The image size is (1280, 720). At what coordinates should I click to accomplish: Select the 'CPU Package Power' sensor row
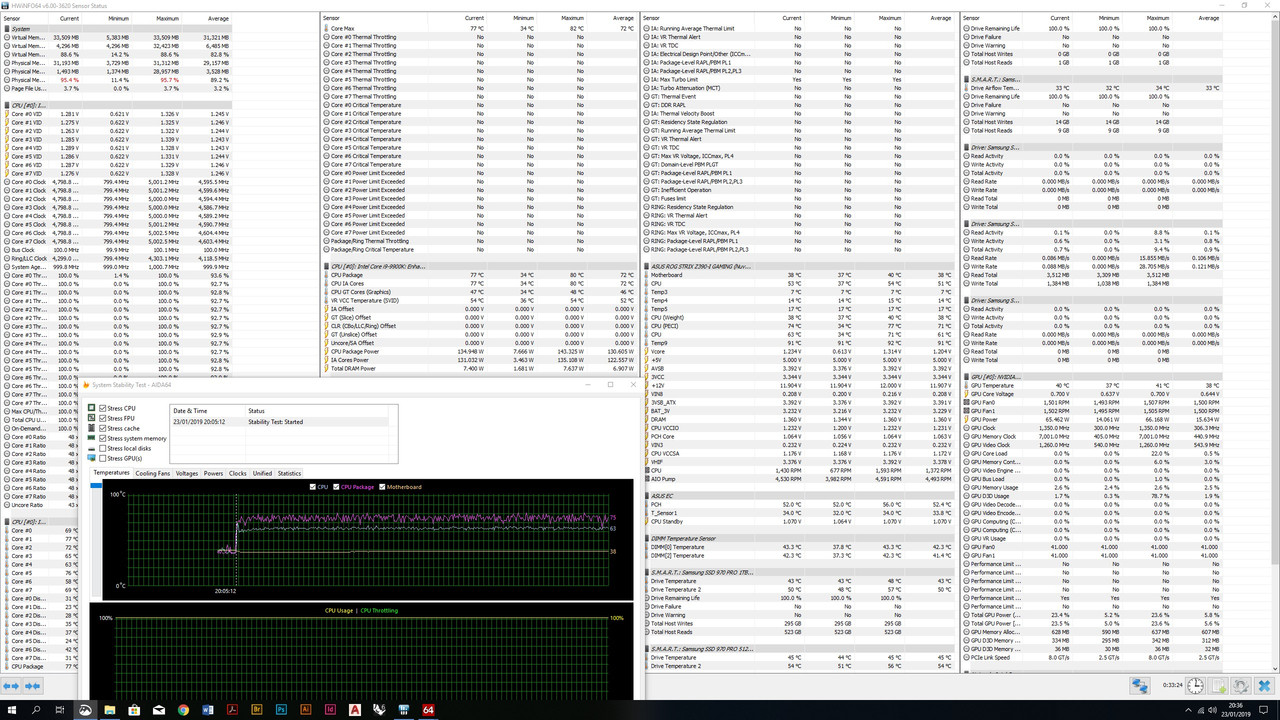tap(481, 351)
